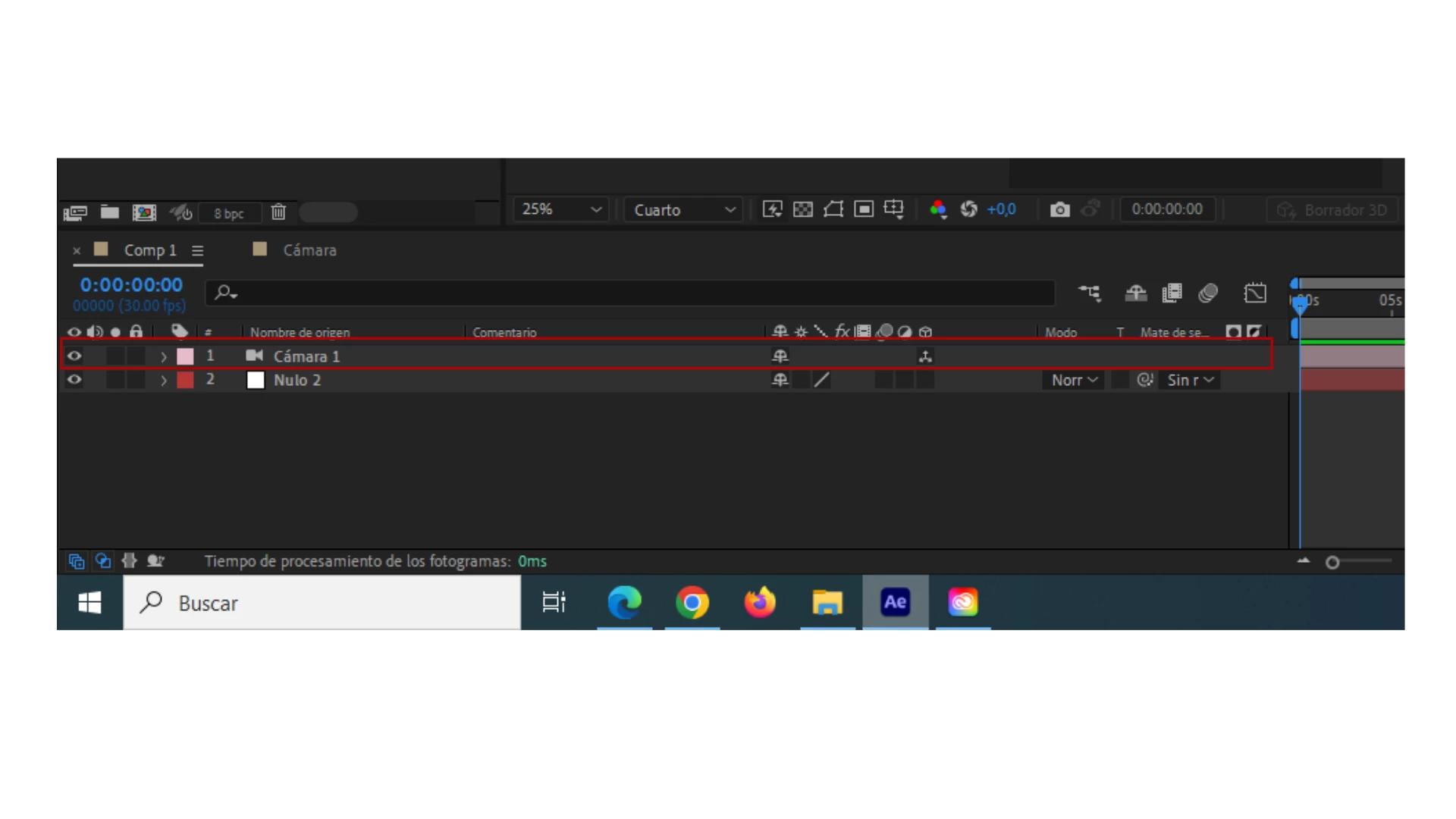Hide the Cámara 1 layer
The image size is (1456, 819).
pyautogui.click(x=74, y=356)
